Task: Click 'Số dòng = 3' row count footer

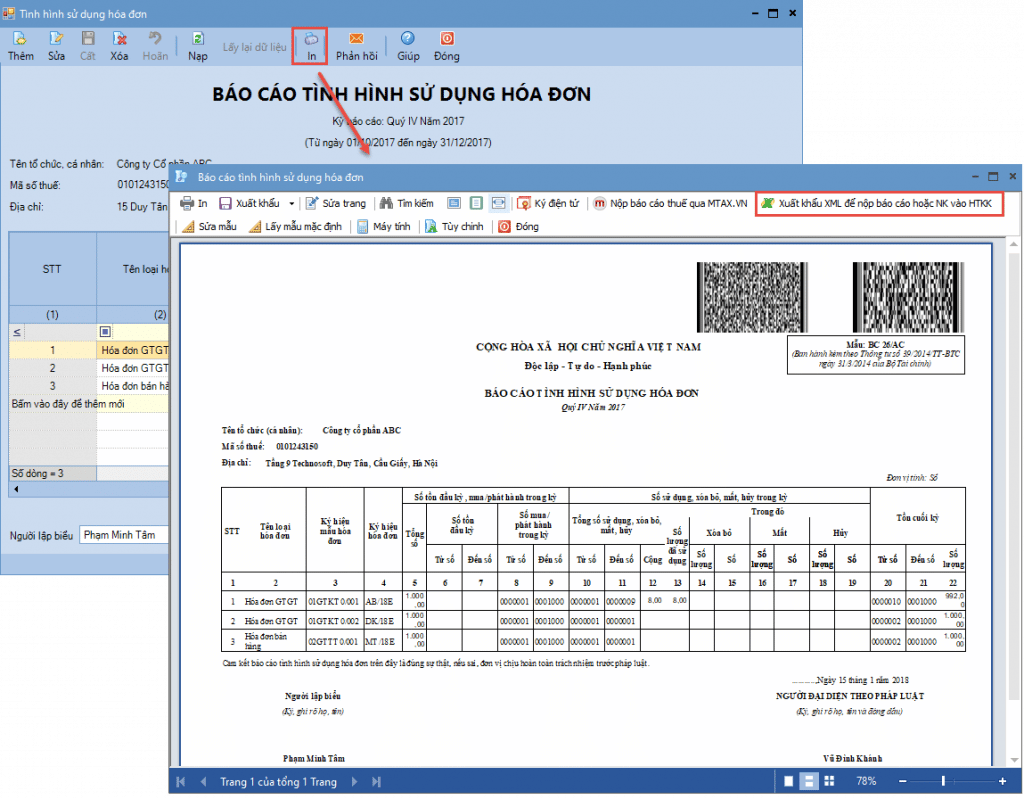Action: tap(52, 473)
